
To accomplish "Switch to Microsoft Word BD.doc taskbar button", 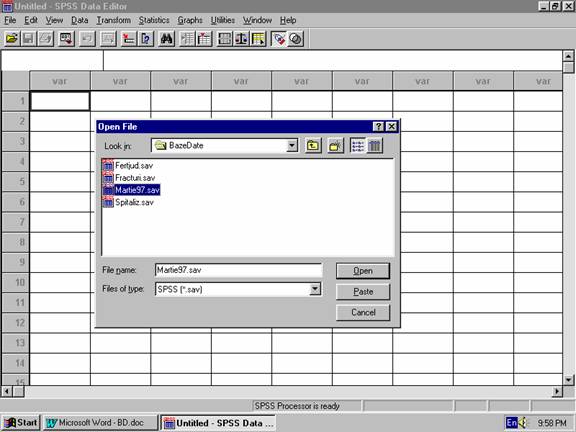I will tap(100, 423).
